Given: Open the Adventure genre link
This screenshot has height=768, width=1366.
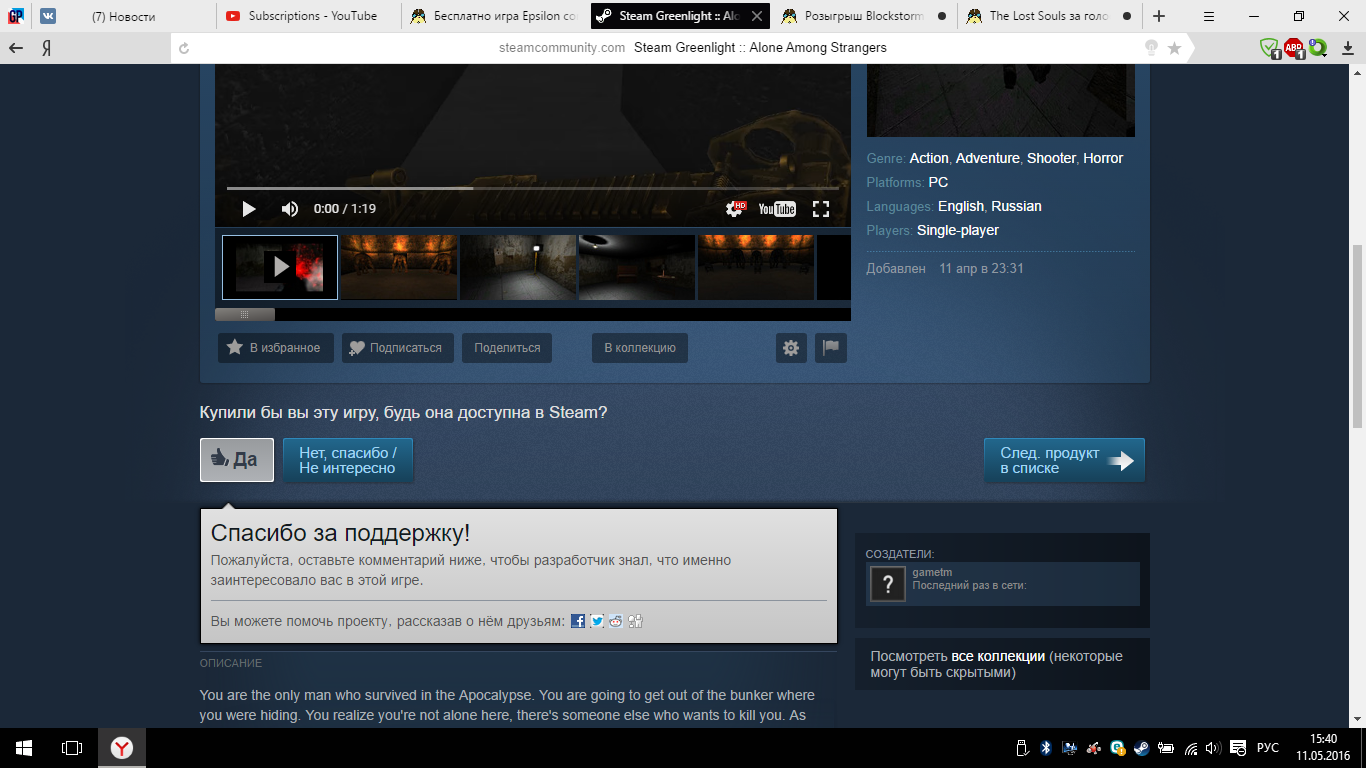Looking at the screenshot, I should (x=988, y=158).
